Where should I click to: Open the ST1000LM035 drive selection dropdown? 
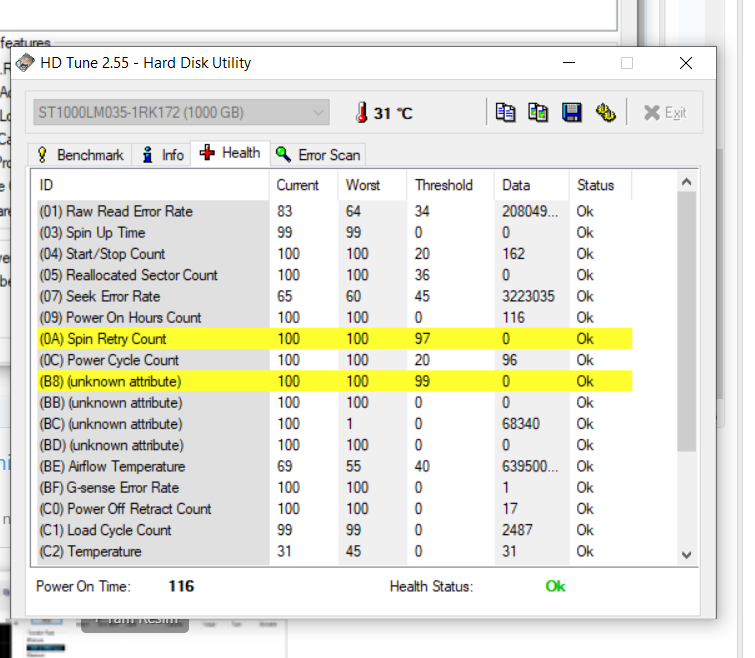tap(182, 113)
